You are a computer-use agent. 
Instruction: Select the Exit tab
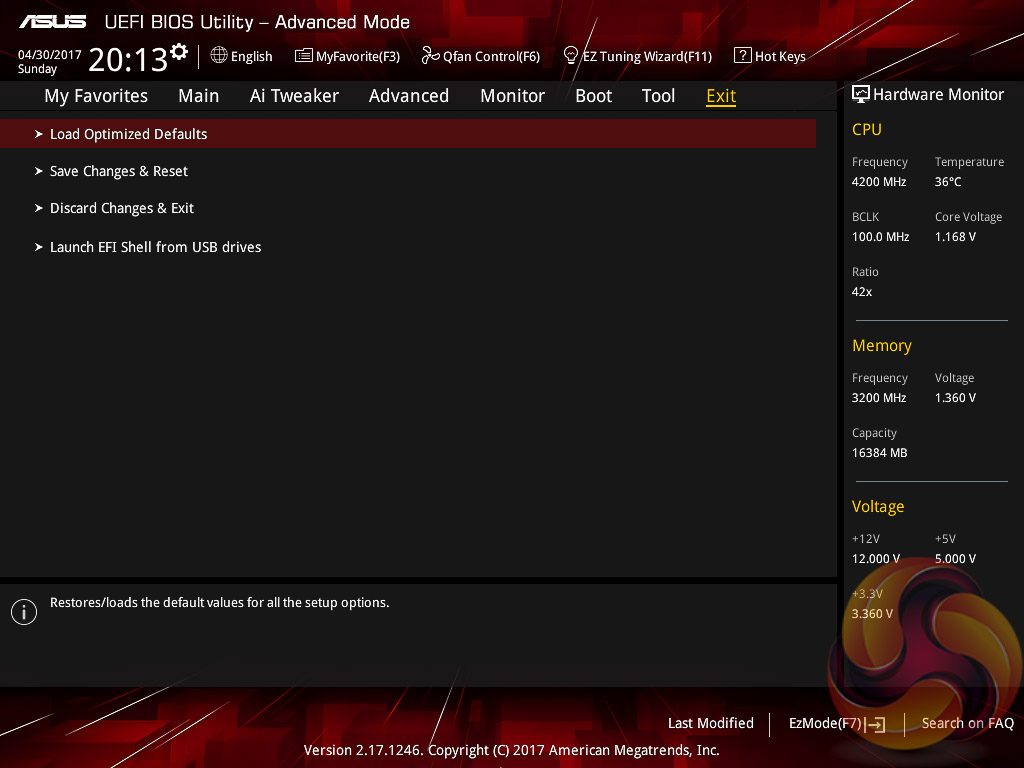[x=721, y=96]
